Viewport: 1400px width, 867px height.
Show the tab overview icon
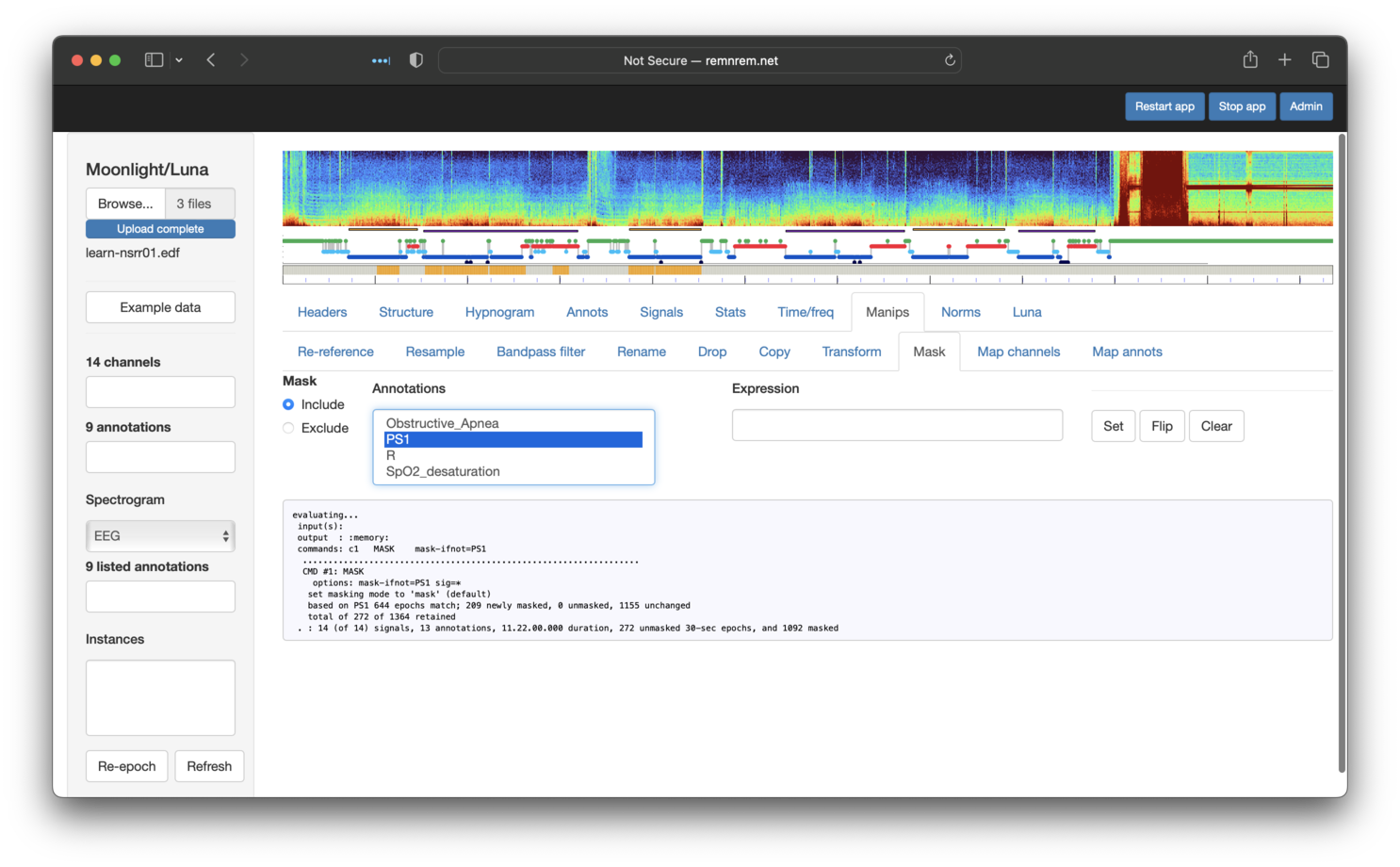pos(1320,60)
